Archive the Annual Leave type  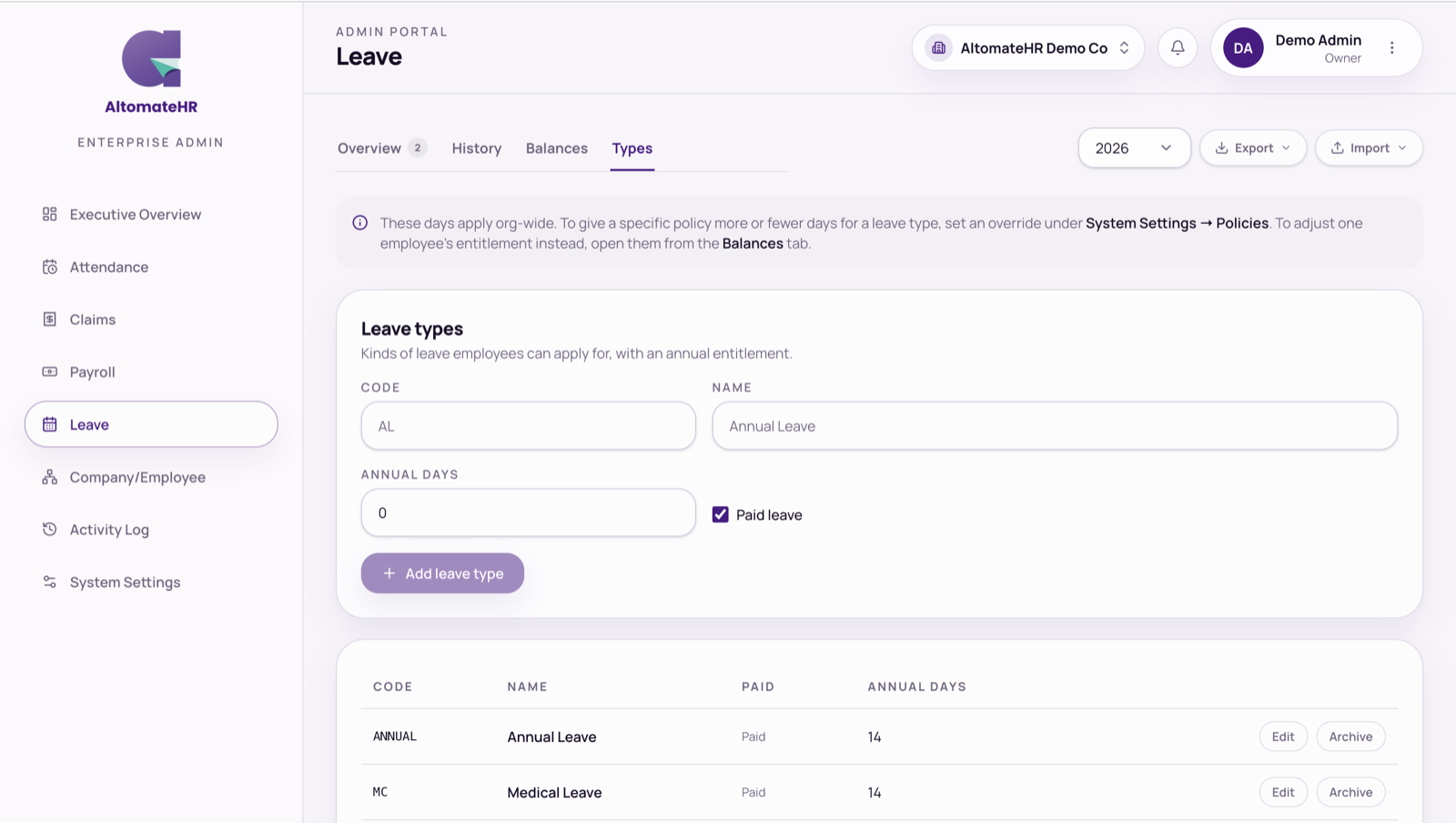pyautogui.click(x=1350, y=737)
